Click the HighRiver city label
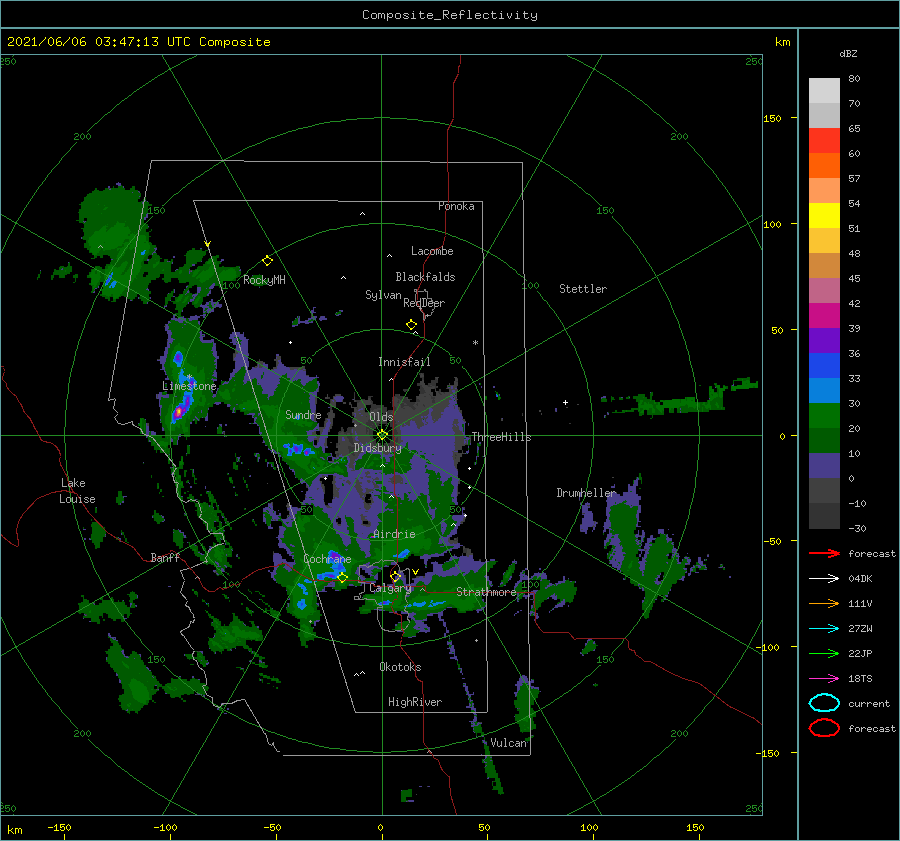Viewport: 900px width, 841px height. point(415,702)
